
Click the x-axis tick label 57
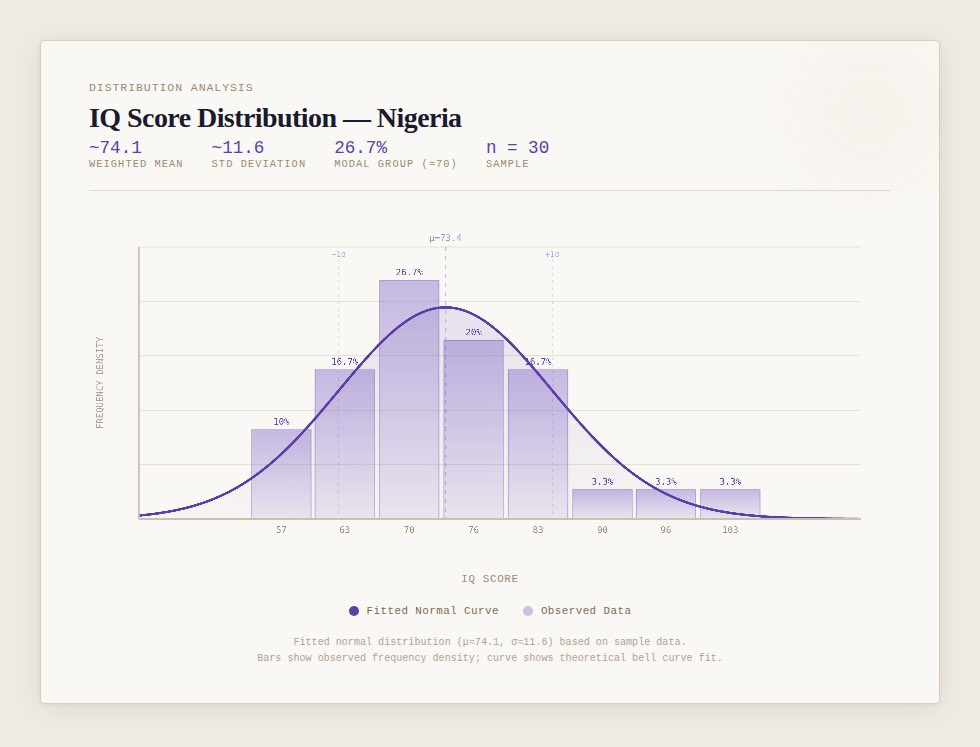281,529
